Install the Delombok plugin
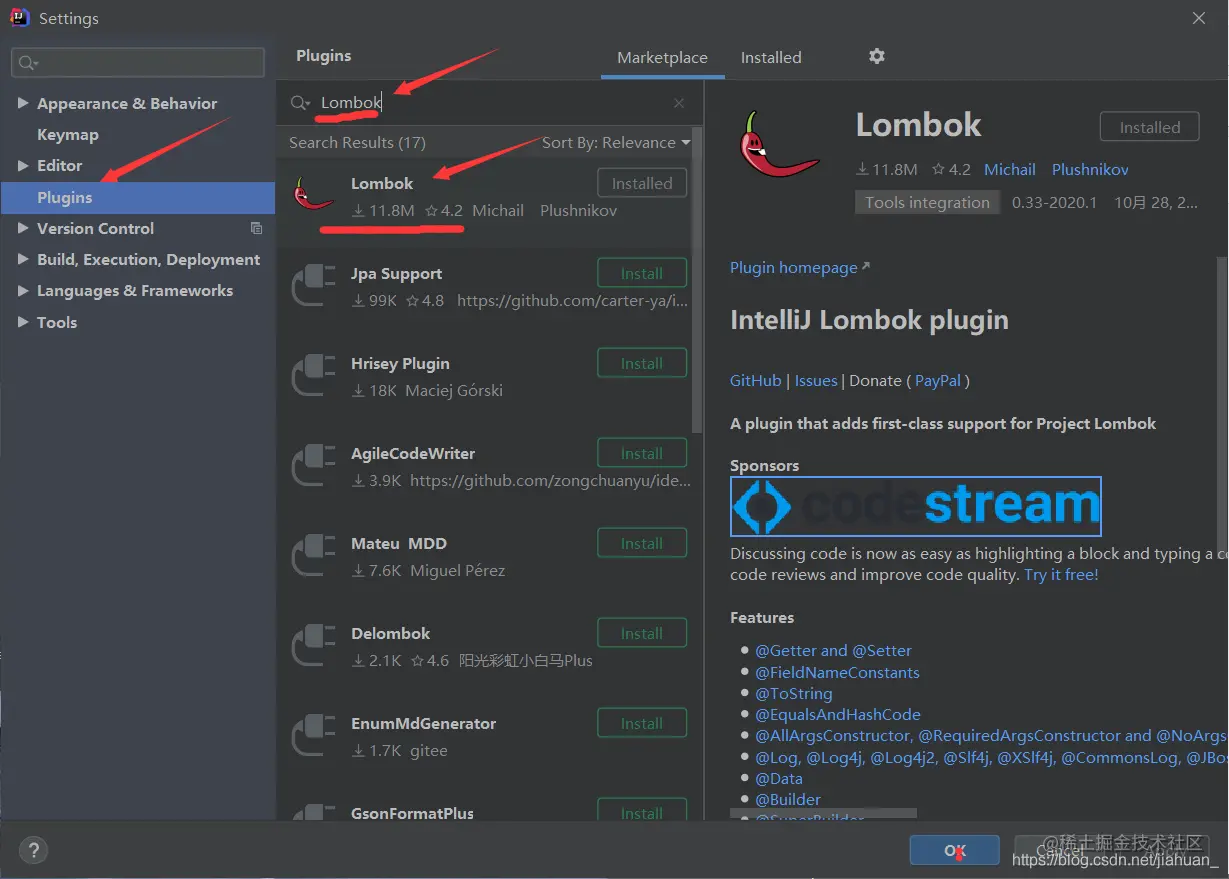This screenshot has height=879, width=1229. [642, 633]
